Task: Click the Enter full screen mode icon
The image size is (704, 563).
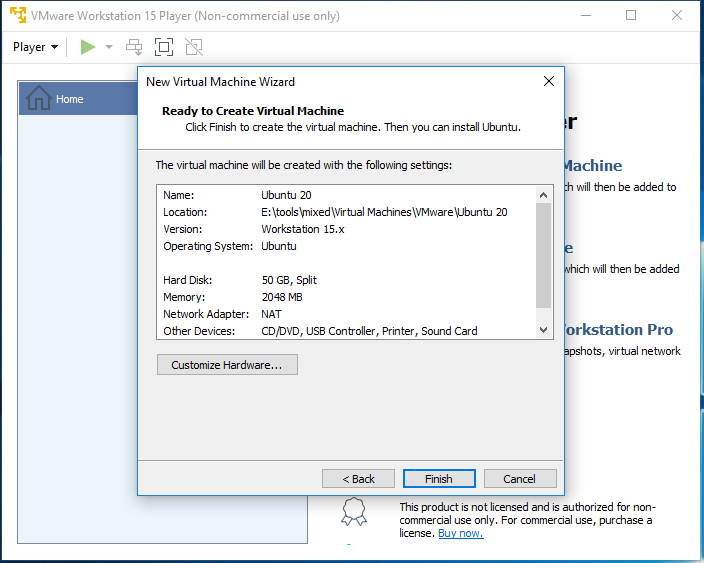Action: pos(164,47)
